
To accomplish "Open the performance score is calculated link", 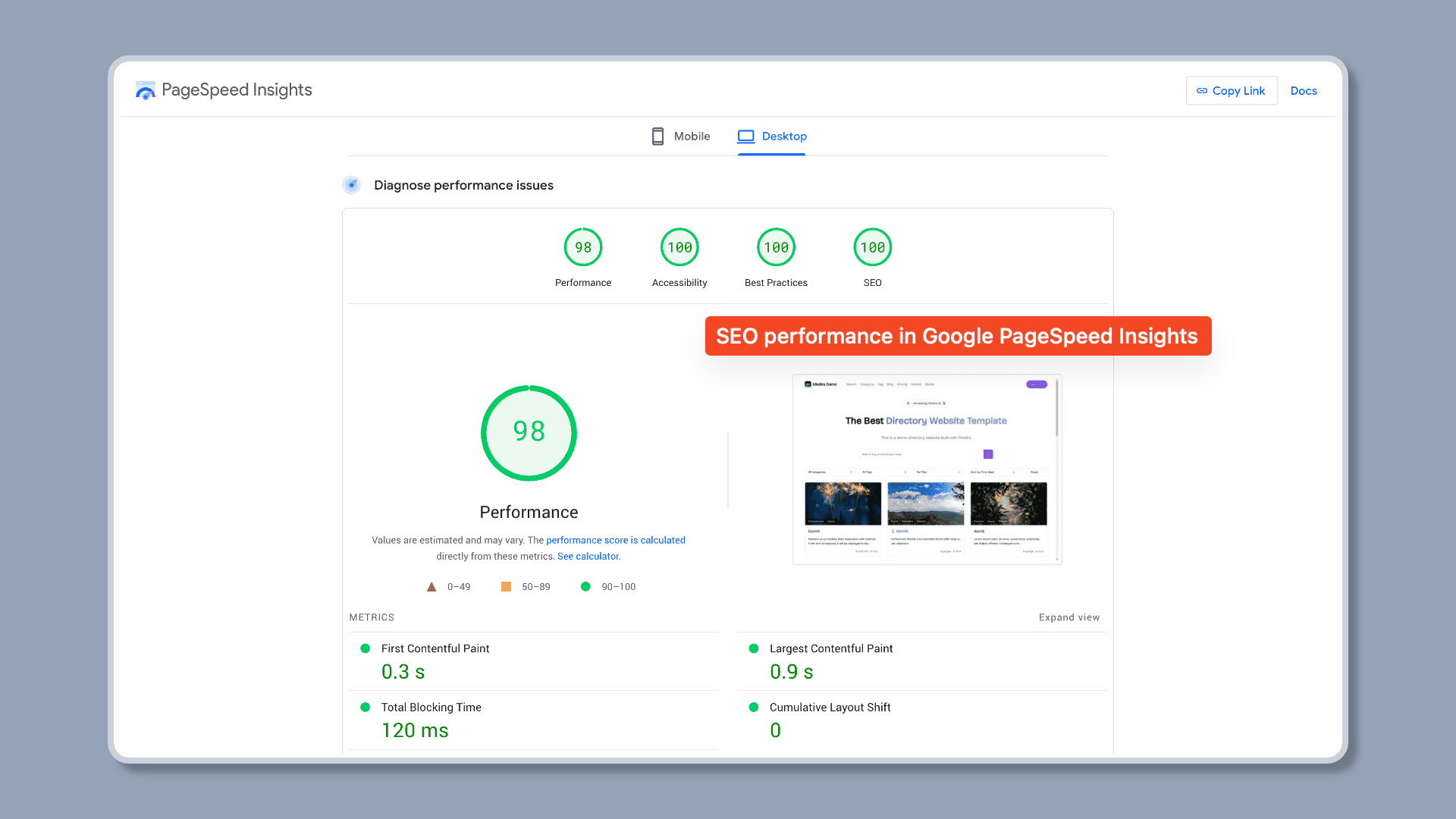I will pos(616,540).
